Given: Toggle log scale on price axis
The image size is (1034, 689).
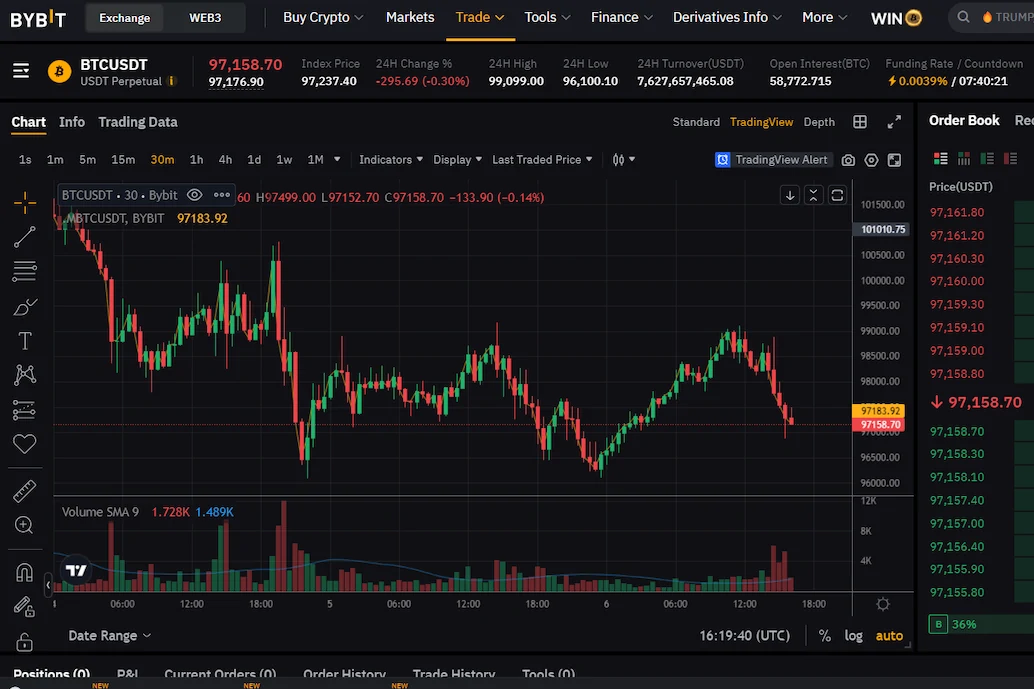Looking at the screenshot, I should pos(853,636).
